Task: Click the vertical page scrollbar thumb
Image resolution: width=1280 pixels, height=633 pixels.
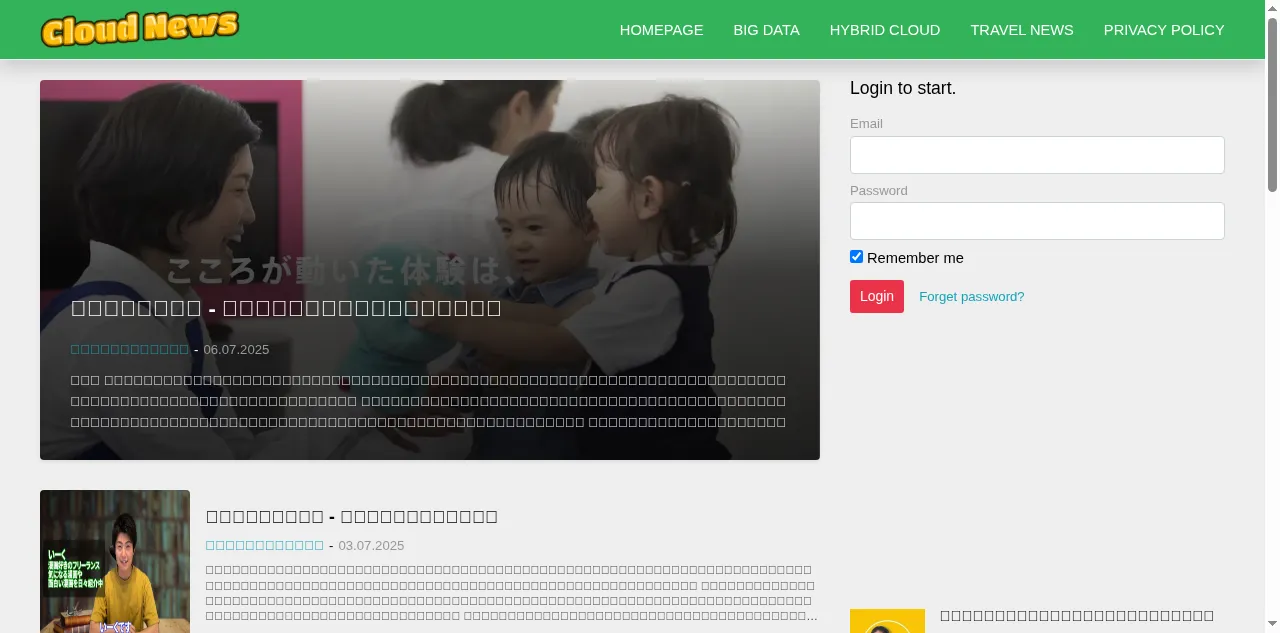Action: tap(1272, 104)
